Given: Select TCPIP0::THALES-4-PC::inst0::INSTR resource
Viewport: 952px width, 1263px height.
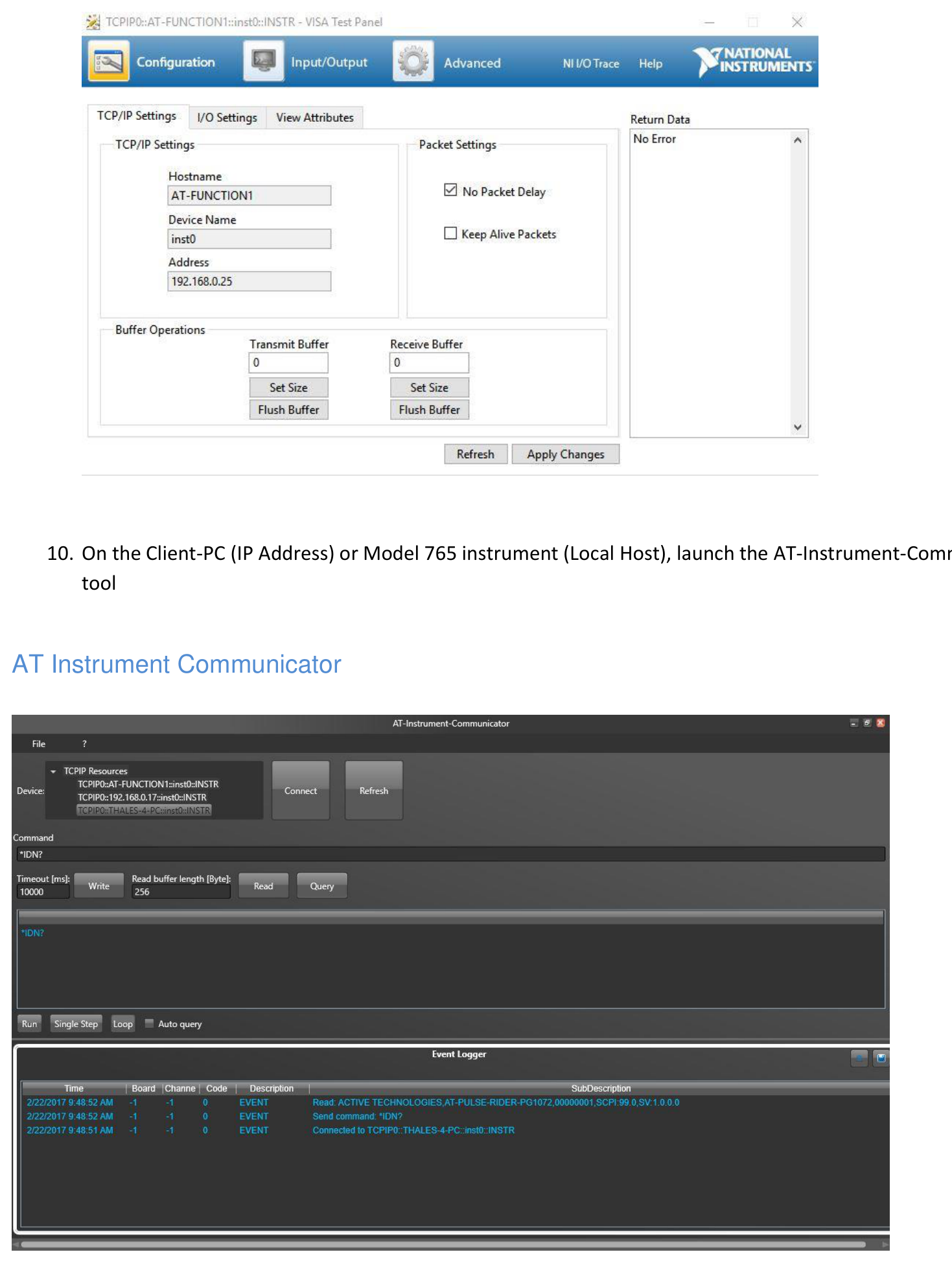Looking at the screenshot, I should coord(144,810).
